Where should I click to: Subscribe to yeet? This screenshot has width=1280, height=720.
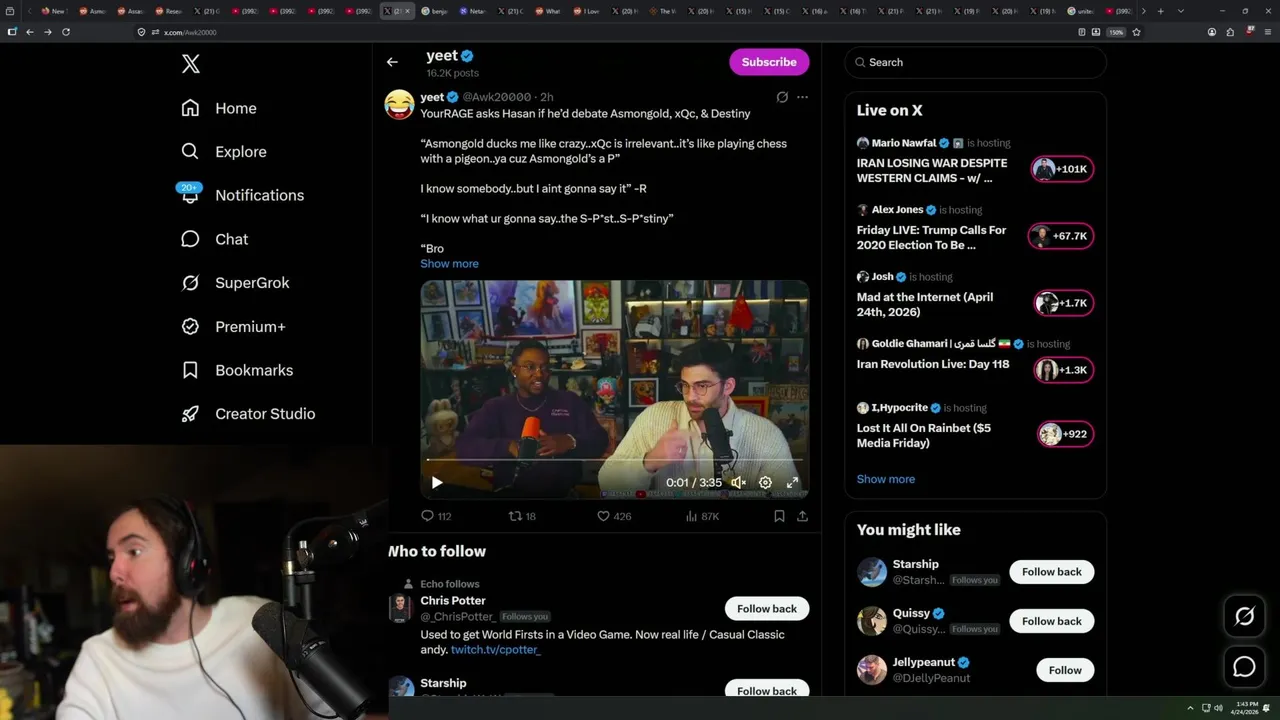tap(769, 62)
